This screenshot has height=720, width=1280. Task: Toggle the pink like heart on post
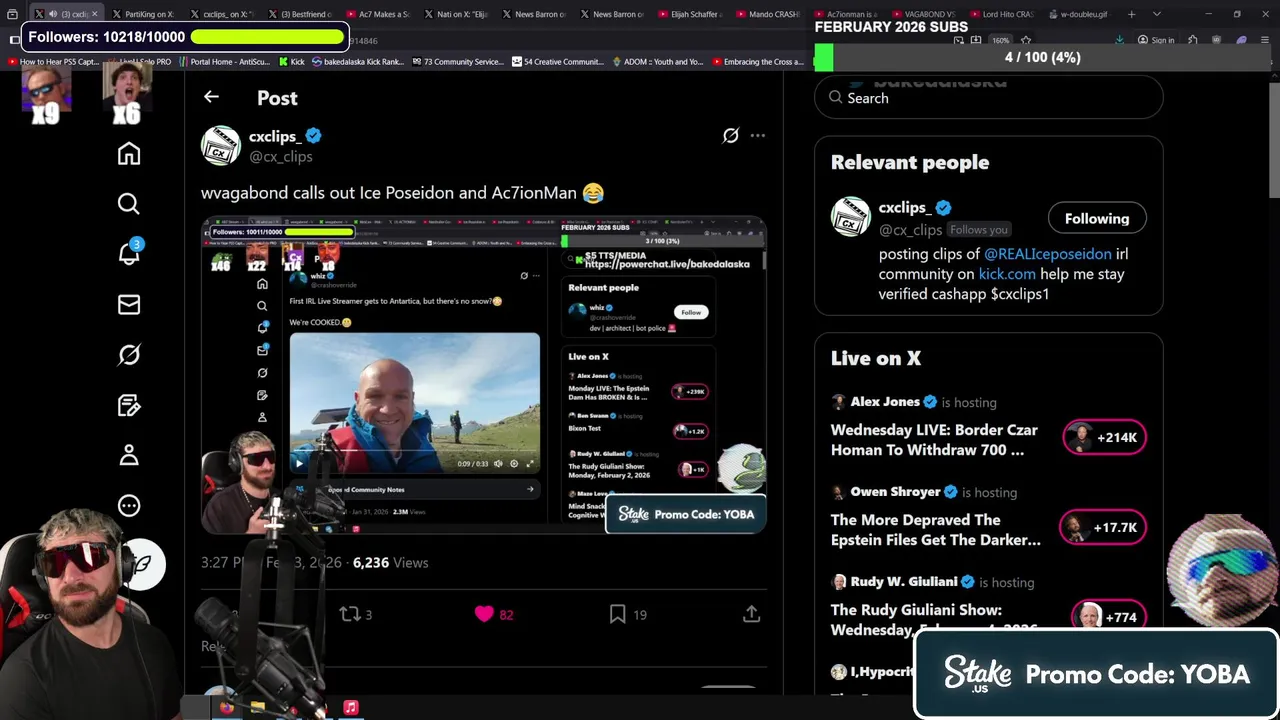pos(484,614)
